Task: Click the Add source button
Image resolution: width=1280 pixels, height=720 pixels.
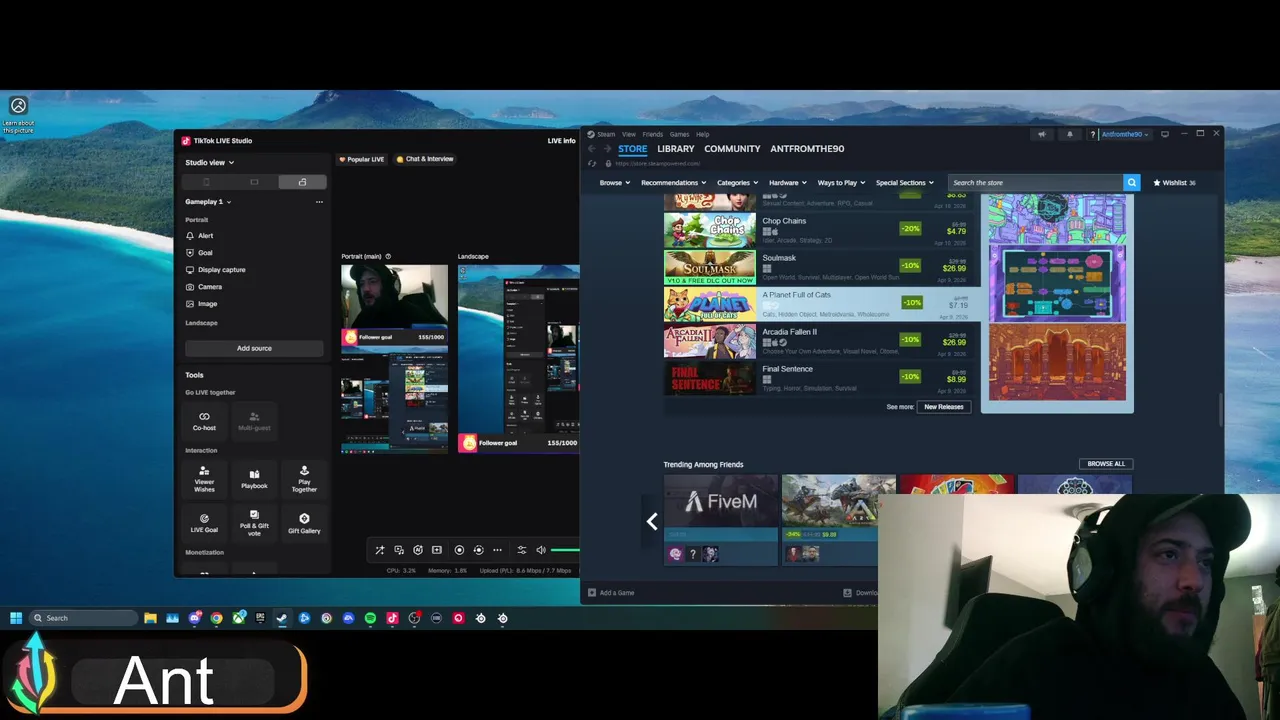Action: (x=254, y=348)
